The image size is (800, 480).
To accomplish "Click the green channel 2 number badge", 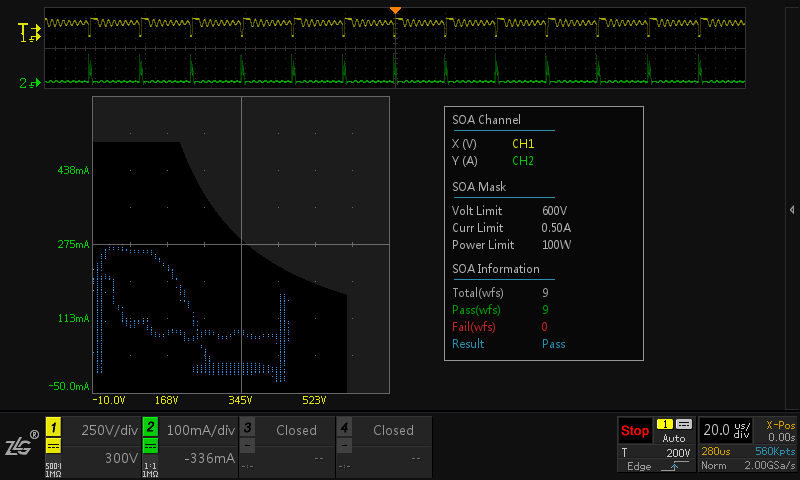I will pos(150,427).
